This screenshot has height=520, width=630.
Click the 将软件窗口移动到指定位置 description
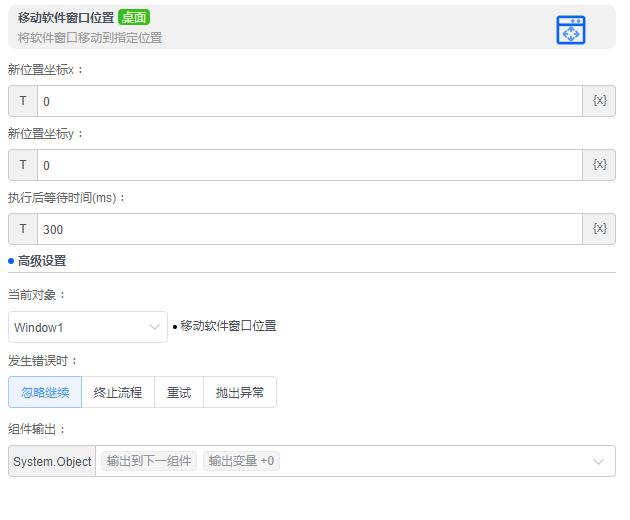click(x=90, y=38)
